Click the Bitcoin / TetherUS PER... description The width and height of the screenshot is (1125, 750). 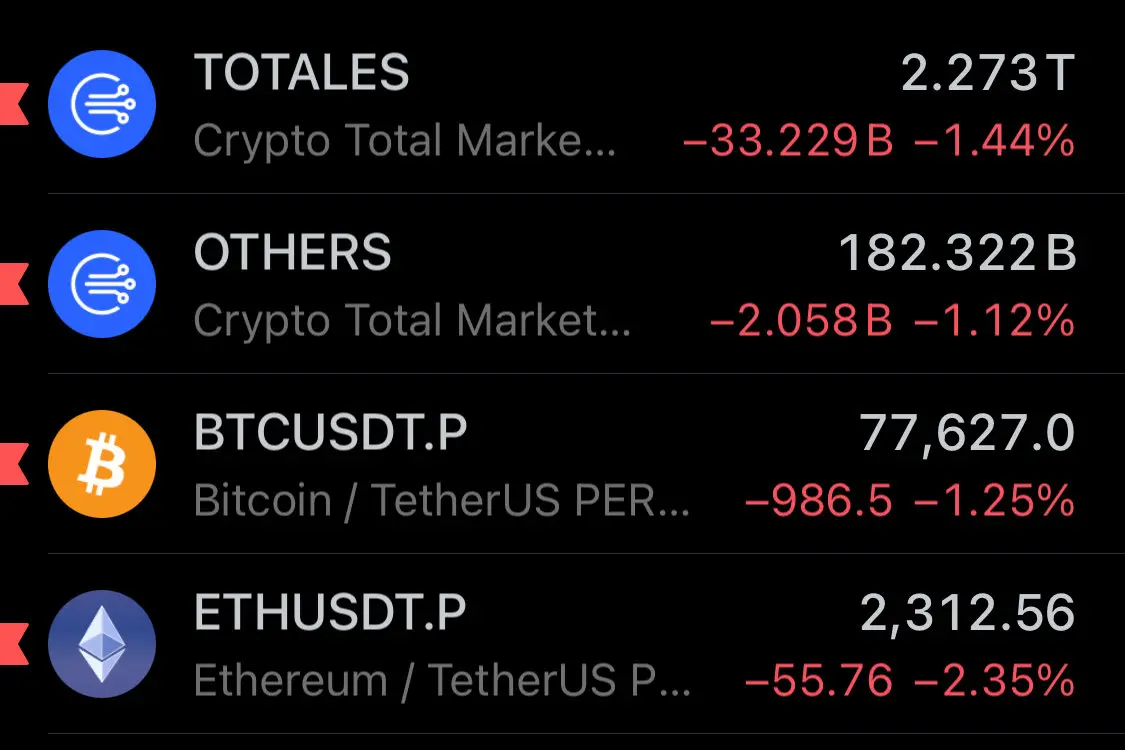tap(442, 500)
